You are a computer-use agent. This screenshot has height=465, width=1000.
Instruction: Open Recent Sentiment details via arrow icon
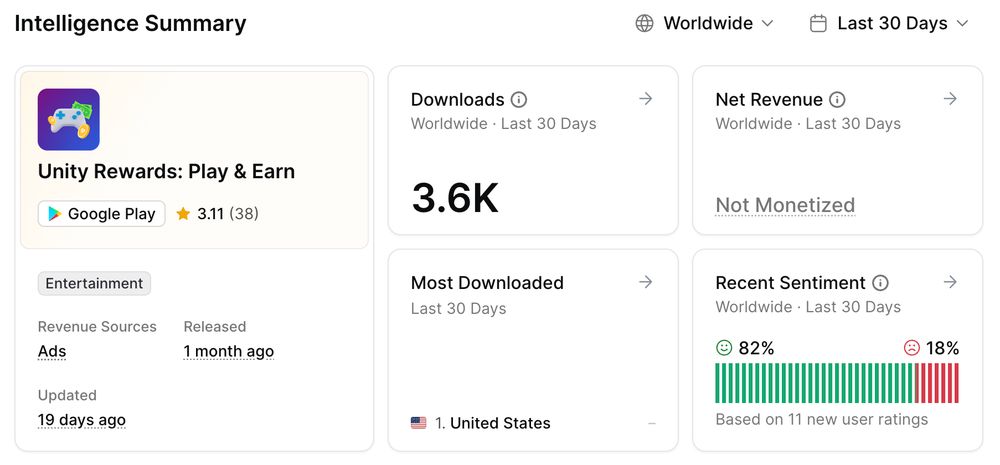pos(950,282)
